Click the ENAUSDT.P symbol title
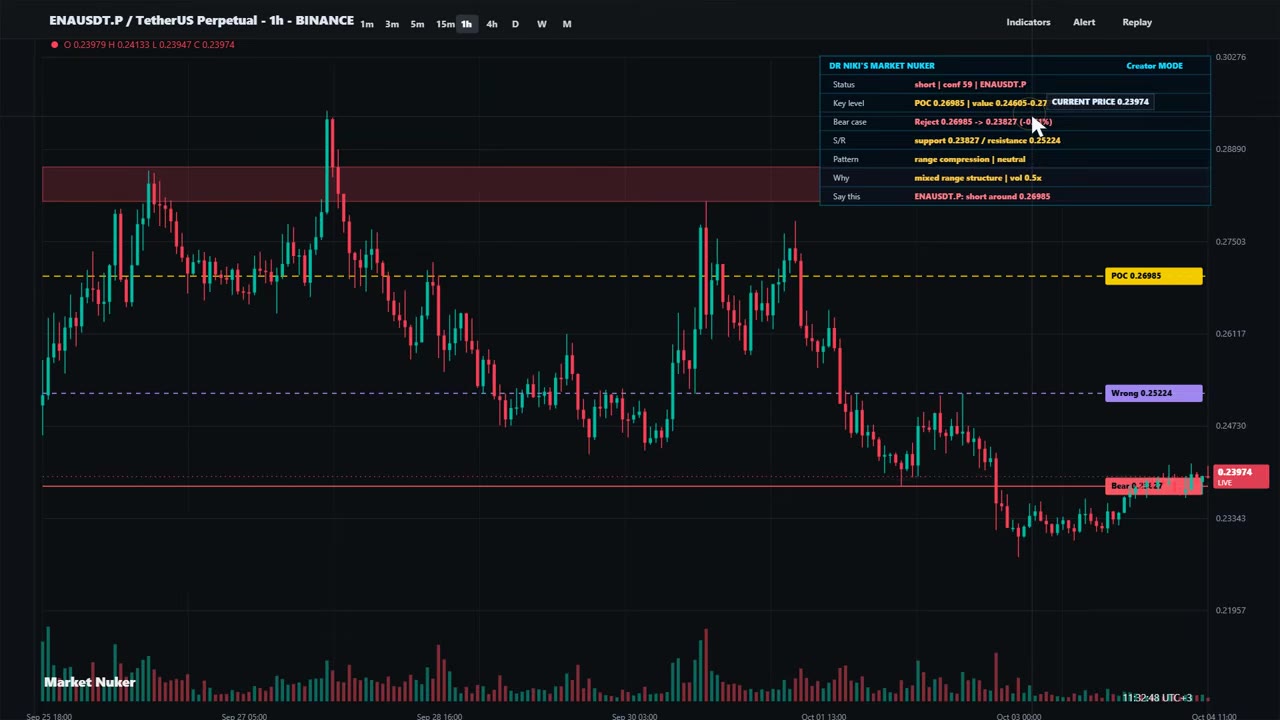Screen dimensions: 1280x720 point(201,21)
